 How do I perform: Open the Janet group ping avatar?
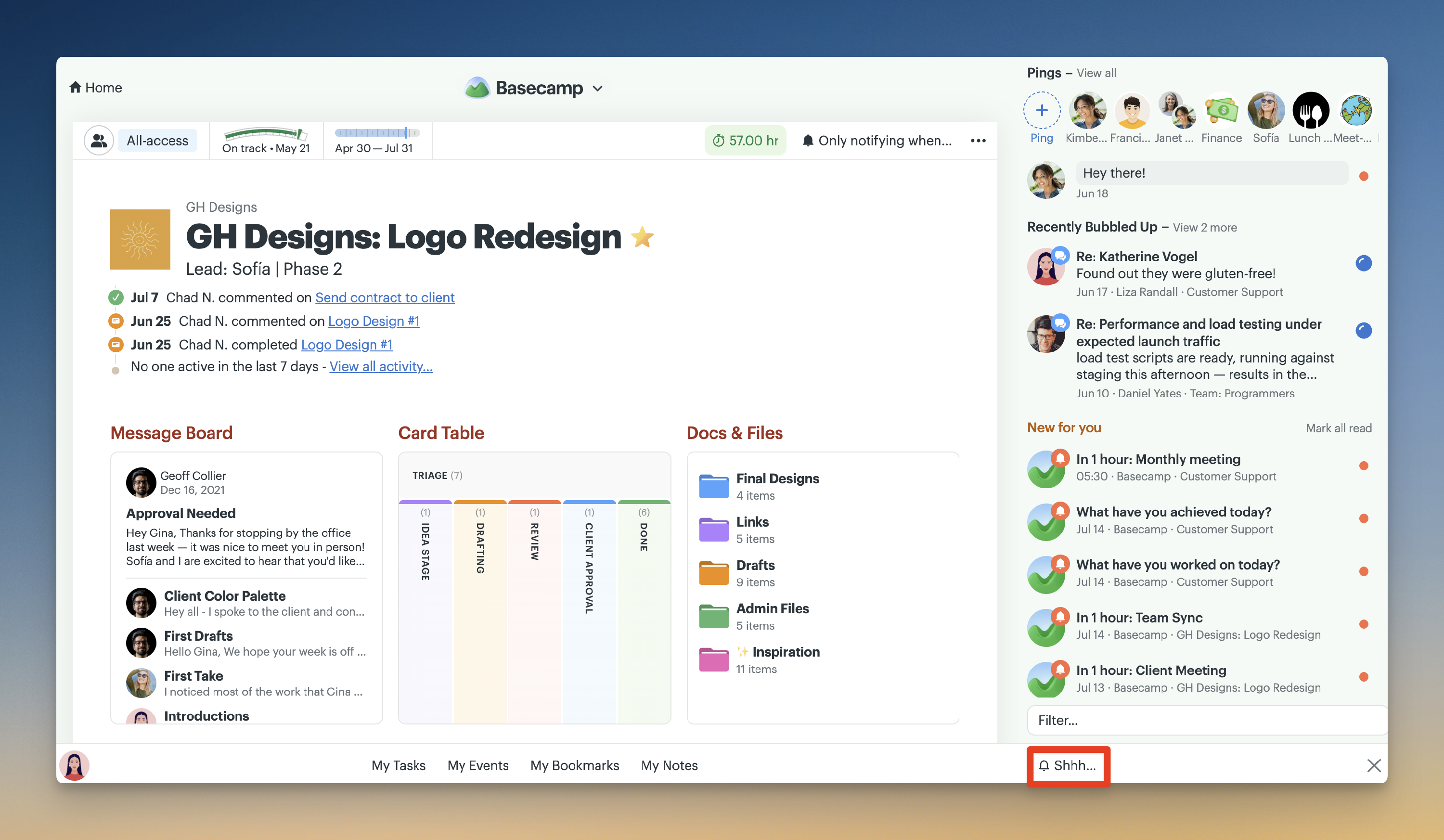(x=1176, y=110)
